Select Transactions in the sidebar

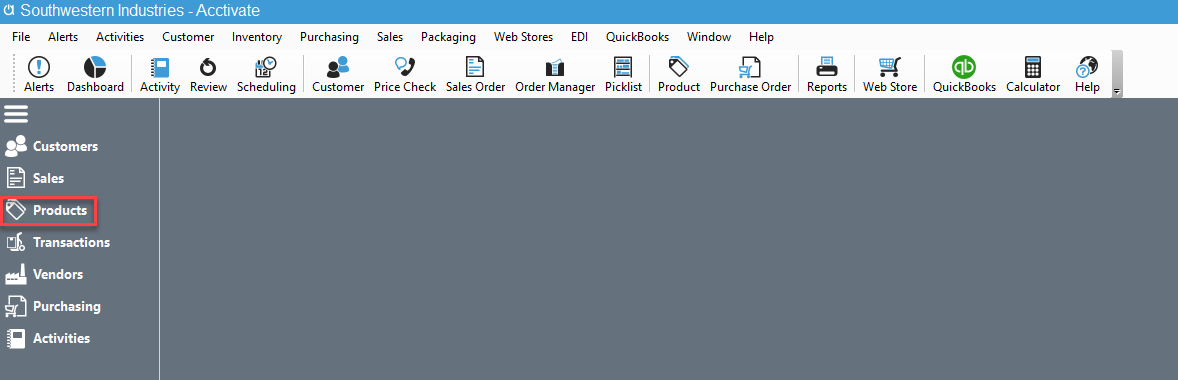coord(57,243)
